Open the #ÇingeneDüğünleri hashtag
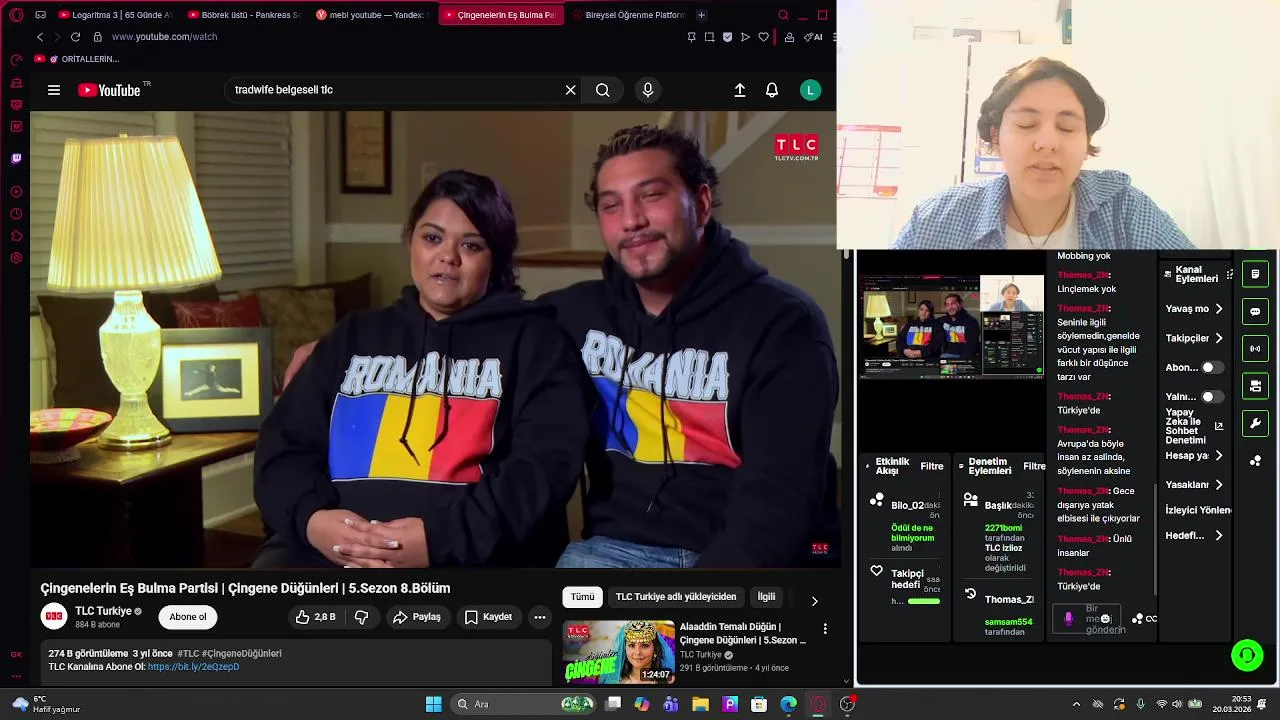The height and width of the screenshot is (720, 1280). tap(241, 653)
